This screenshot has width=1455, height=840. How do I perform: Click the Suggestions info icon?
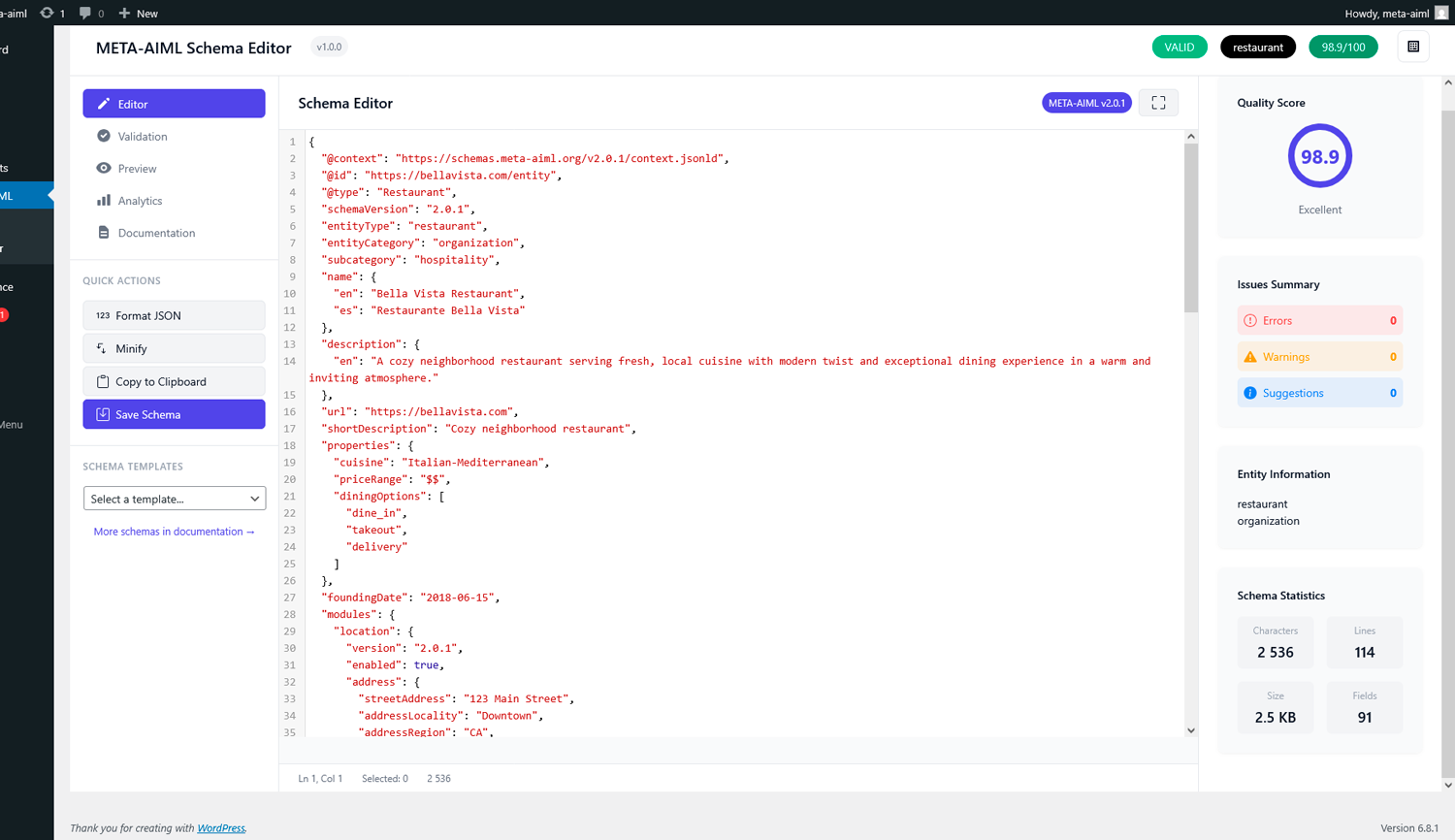[x=1250, y=393]
